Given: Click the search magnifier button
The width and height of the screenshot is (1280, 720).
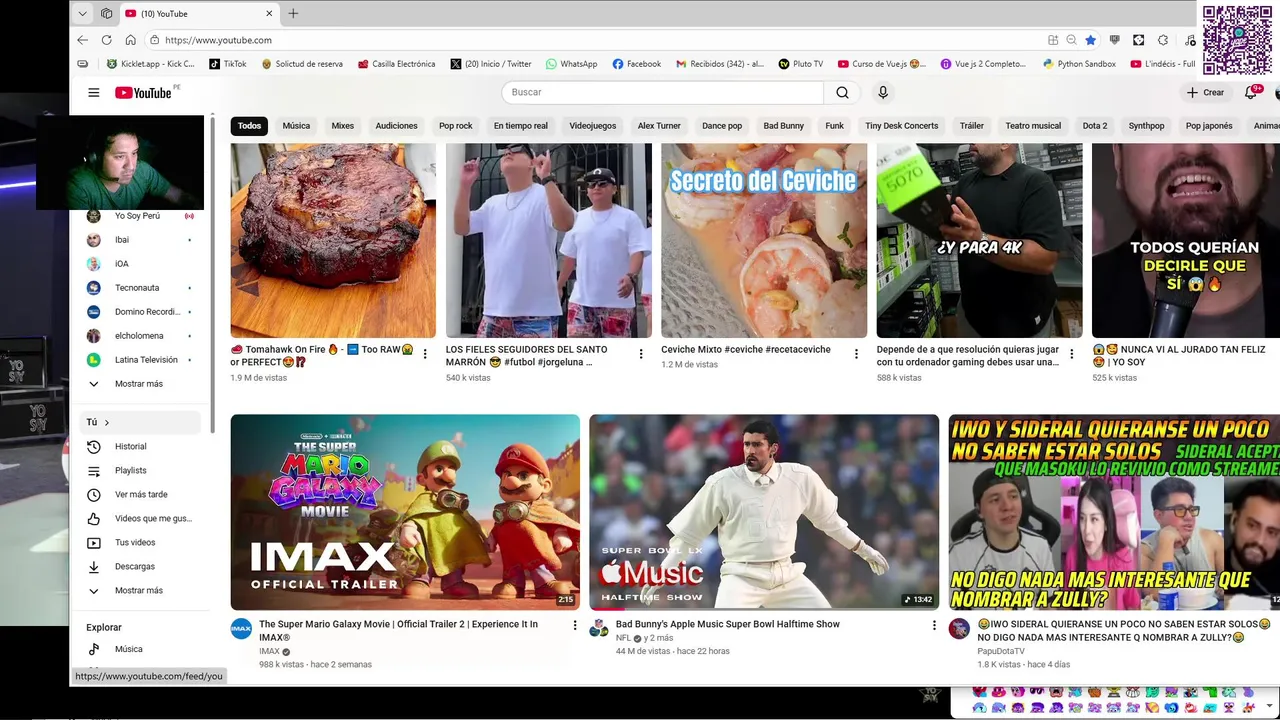Looking at the screenshot, I should (x=842, y=92).
